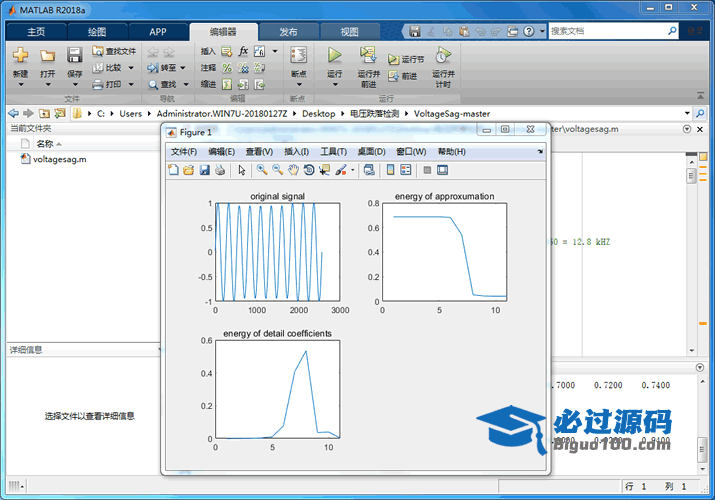Click the 前进 advance button
This screenshot has width=715, height=500.
tap(403, 76)
